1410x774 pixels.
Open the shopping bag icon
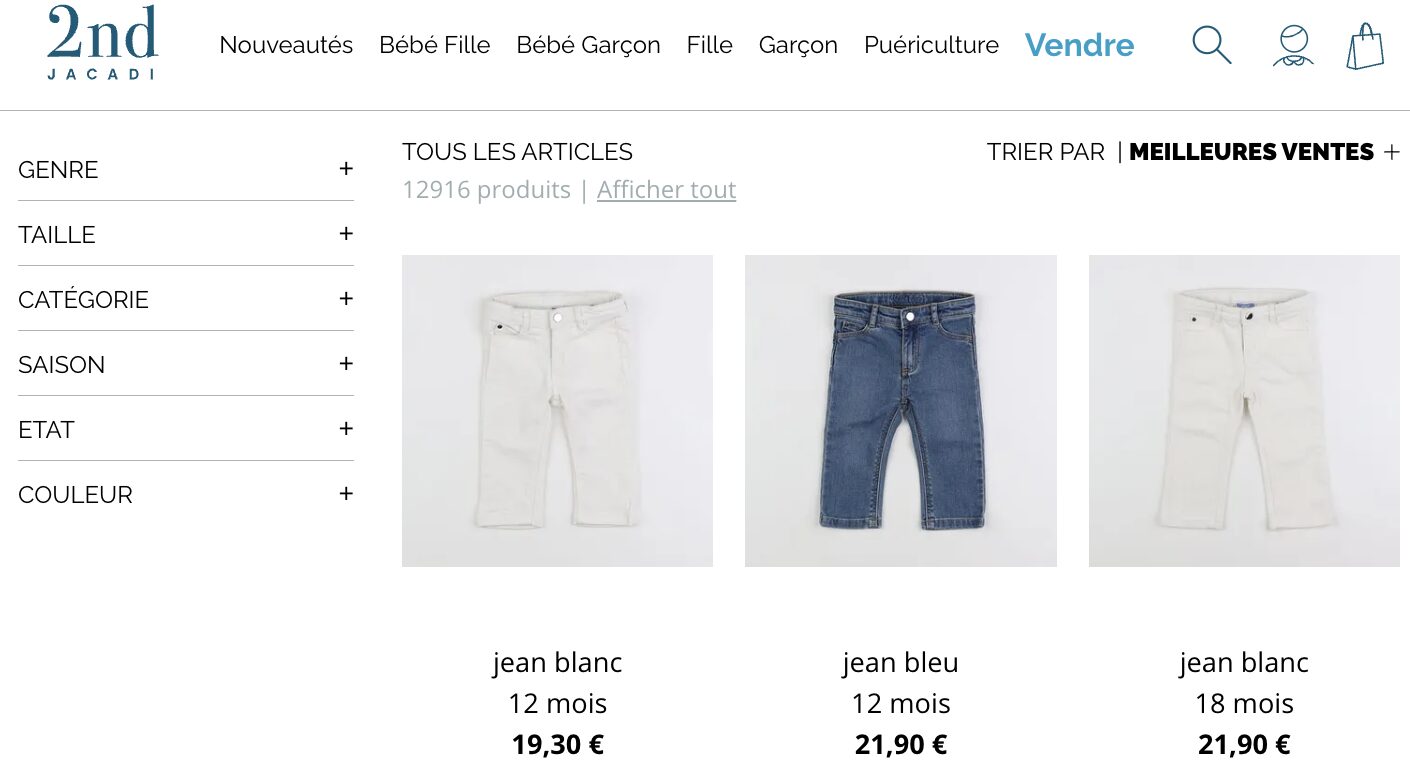[x=1365, y=45]
